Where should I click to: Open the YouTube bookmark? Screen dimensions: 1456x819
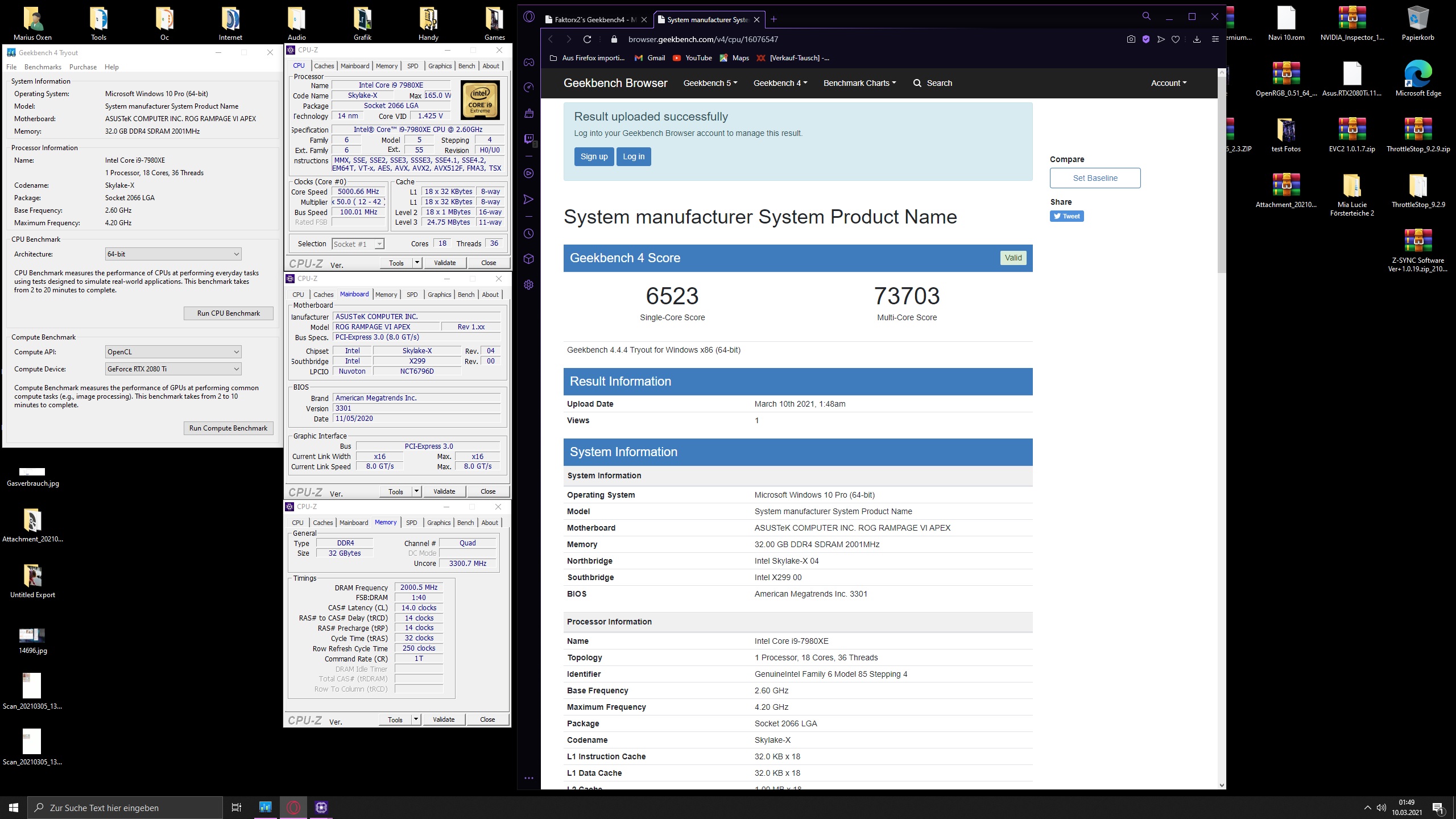pyautogui.click(x=692, y=58)
